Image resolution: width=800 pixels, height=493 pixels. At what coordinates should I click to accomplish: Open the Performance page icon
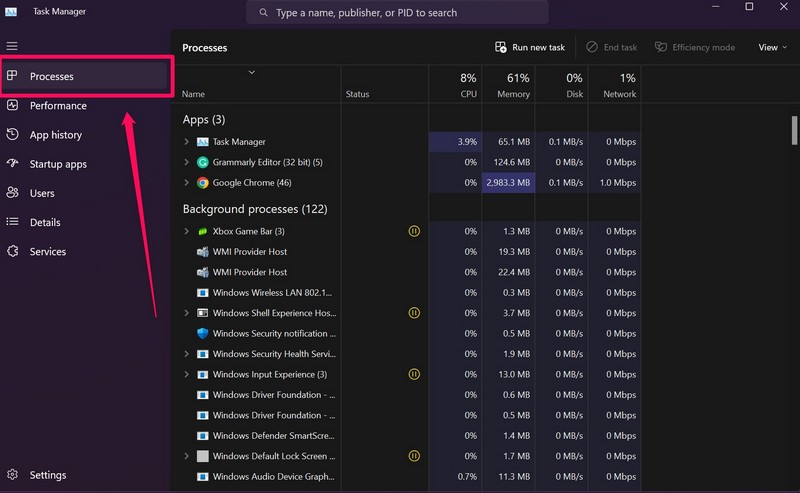pyautogui.click(x=12, y=105)
